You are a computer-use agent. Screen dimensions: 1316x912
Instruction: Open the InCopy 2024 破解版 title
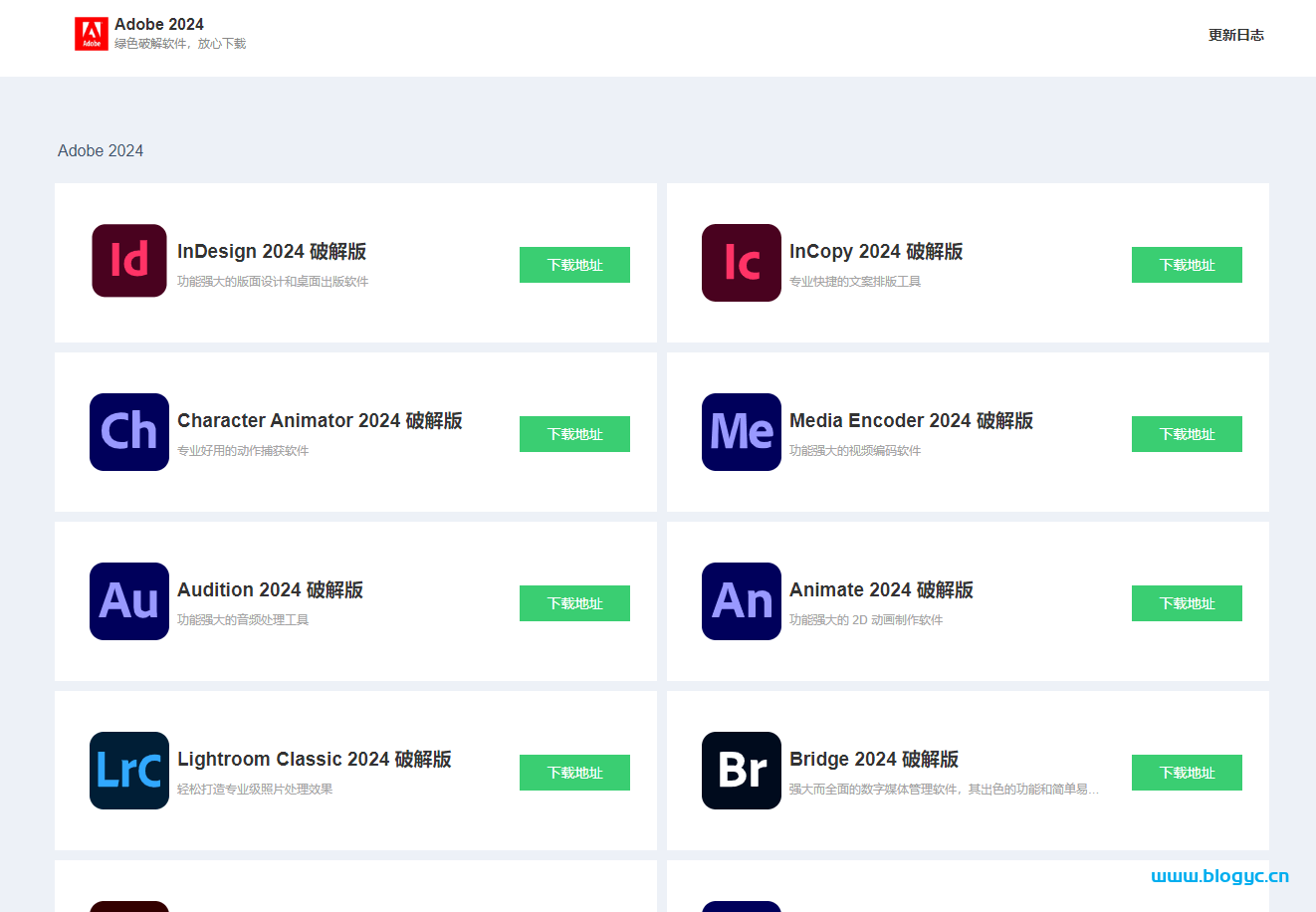point(876,252)
